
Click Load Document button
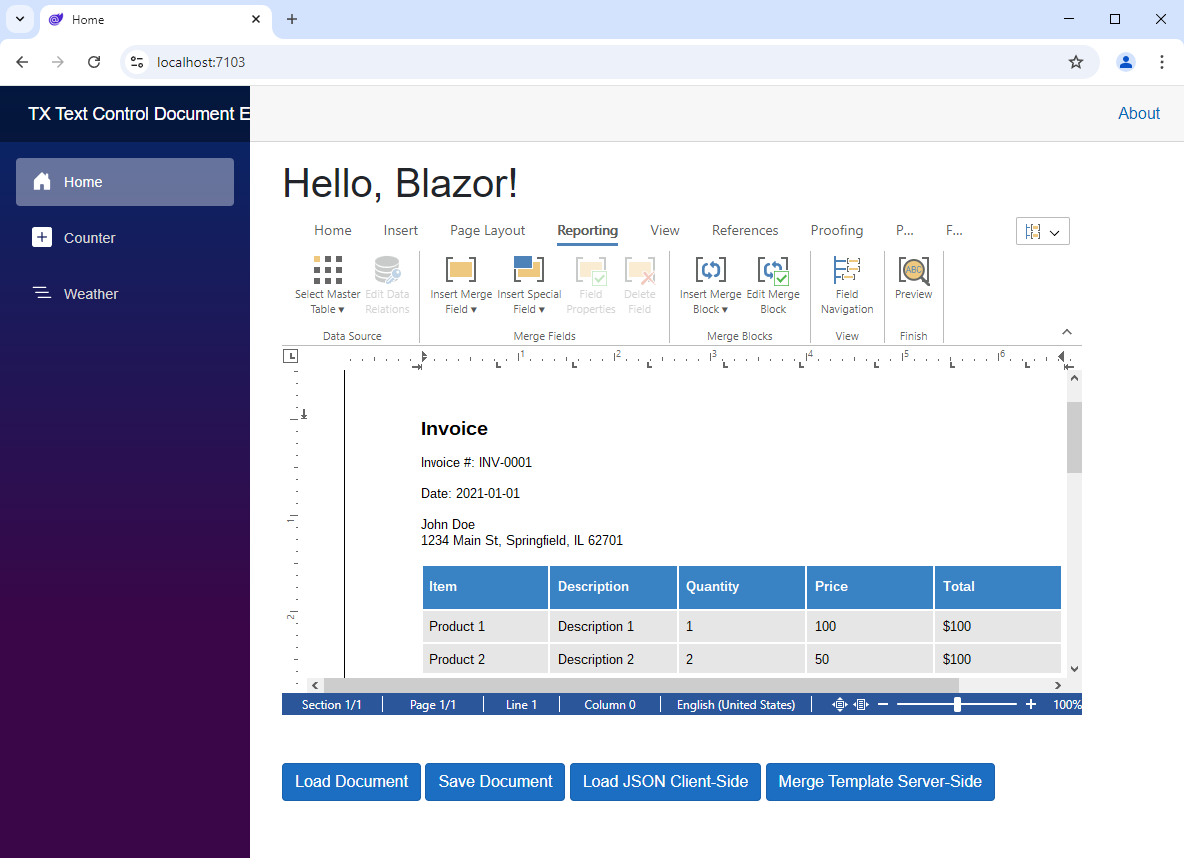point(351,782)
